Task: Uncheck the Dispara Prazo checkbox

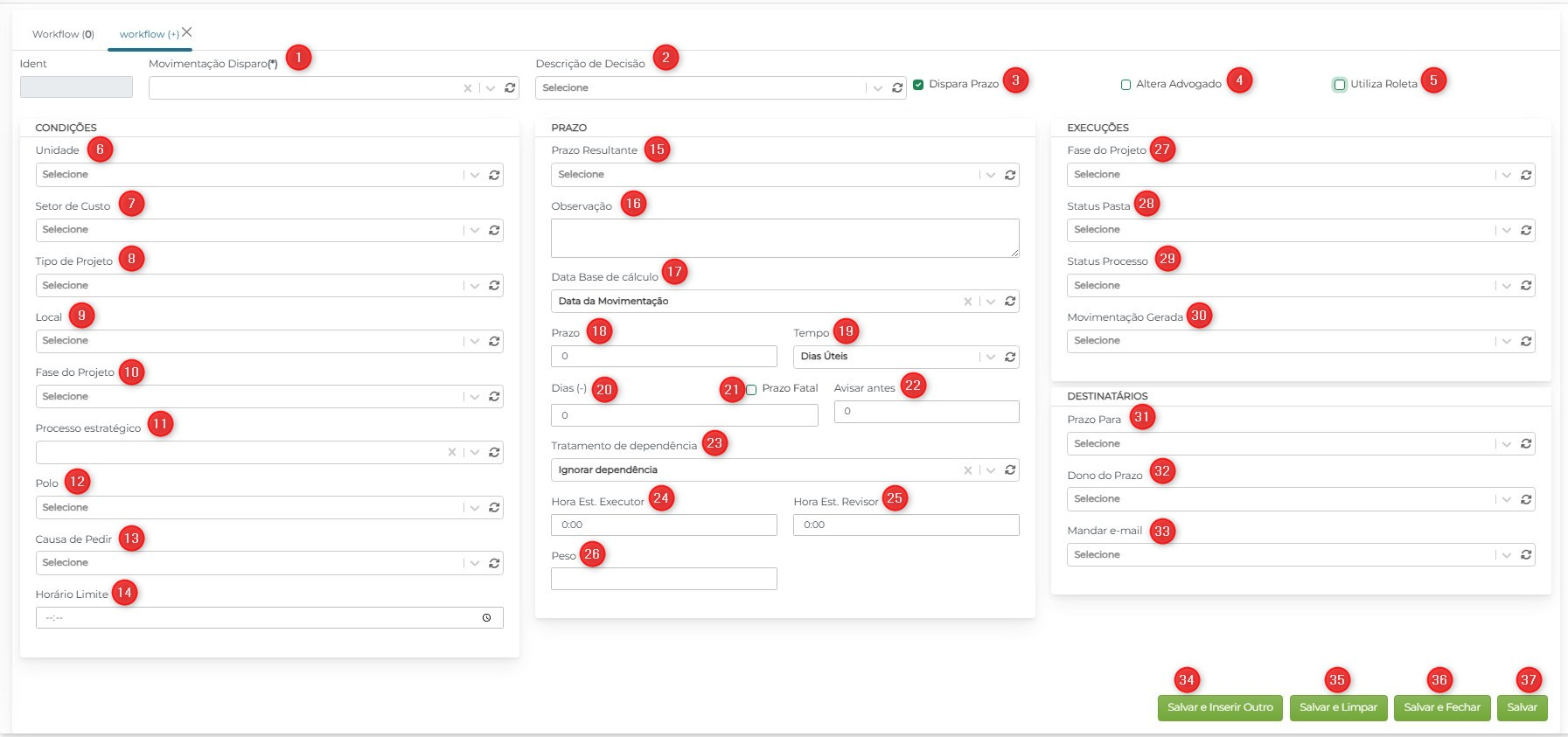Action: (918, 85)
